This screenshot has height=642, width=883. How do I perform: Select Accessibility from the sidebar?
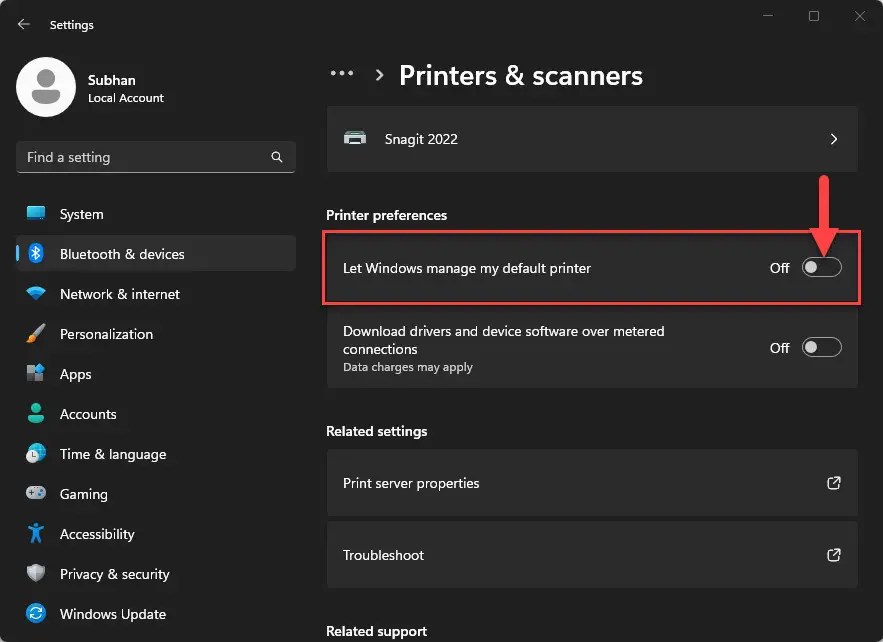point(95,534)
